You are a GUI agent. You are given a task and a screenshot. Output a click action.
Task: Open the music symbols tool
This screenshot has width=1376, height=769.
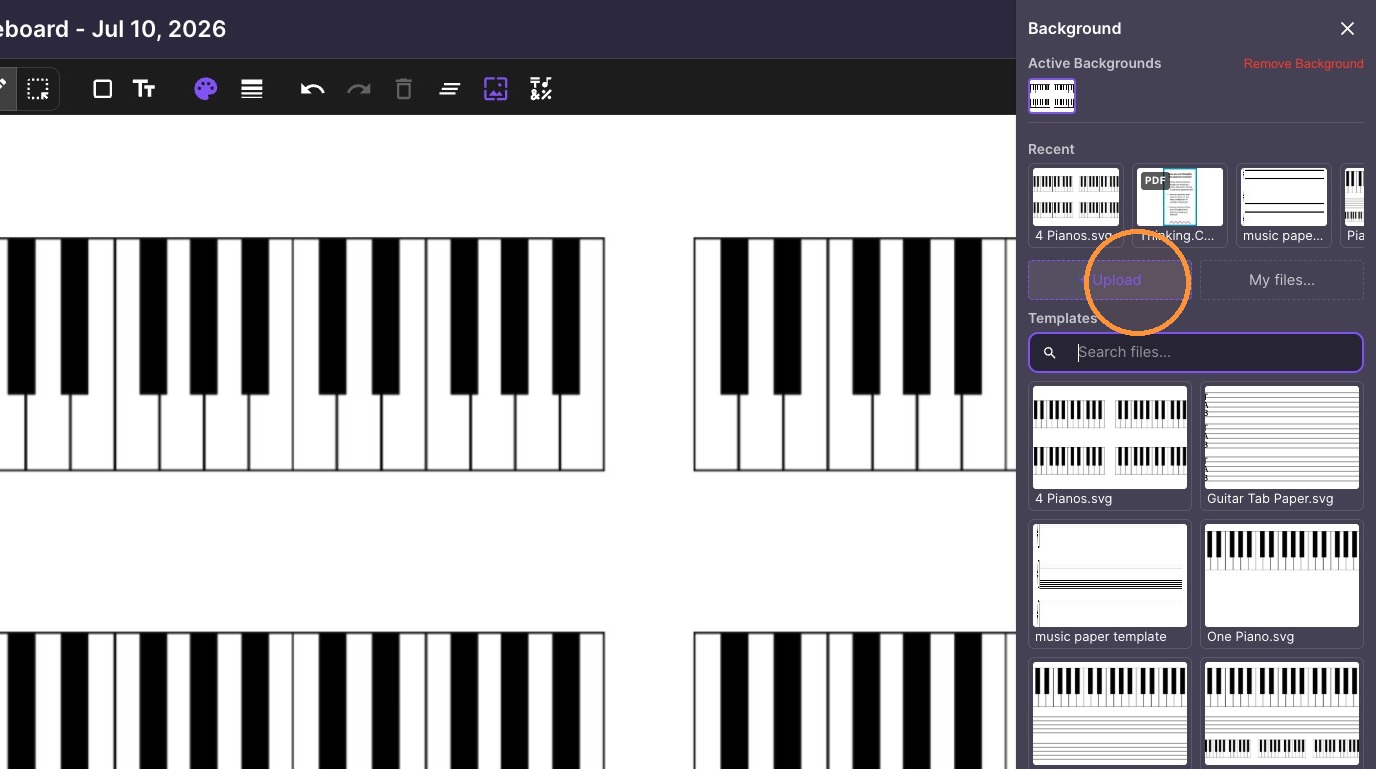click(541, 89)
